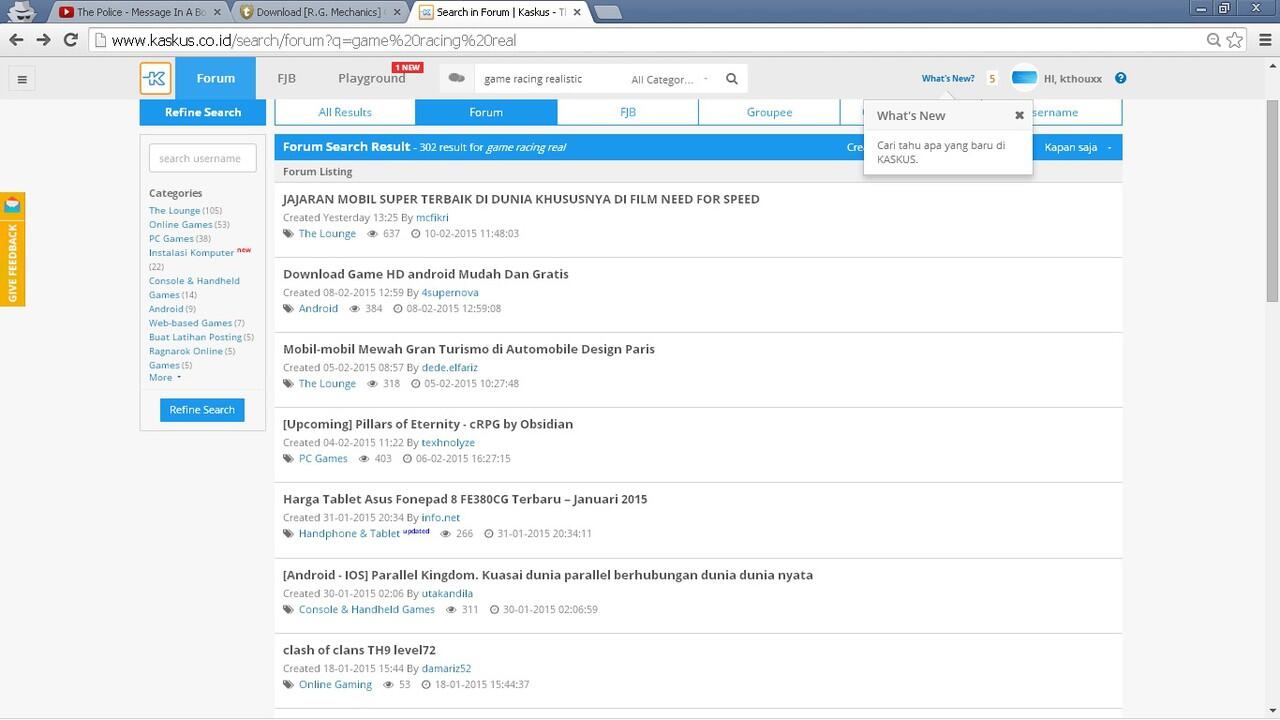Open clash of clans TH9 thread
This screenshot has width=1280, height=720.
359,650
